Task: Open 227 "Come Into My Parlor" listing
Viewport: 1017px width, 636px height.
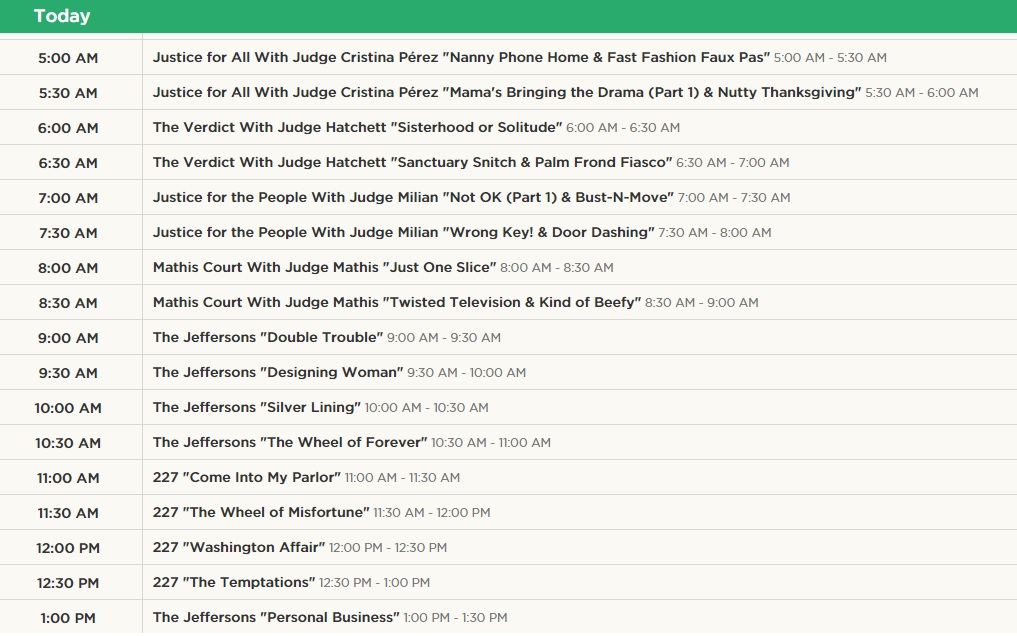Action: click(246, 477)
